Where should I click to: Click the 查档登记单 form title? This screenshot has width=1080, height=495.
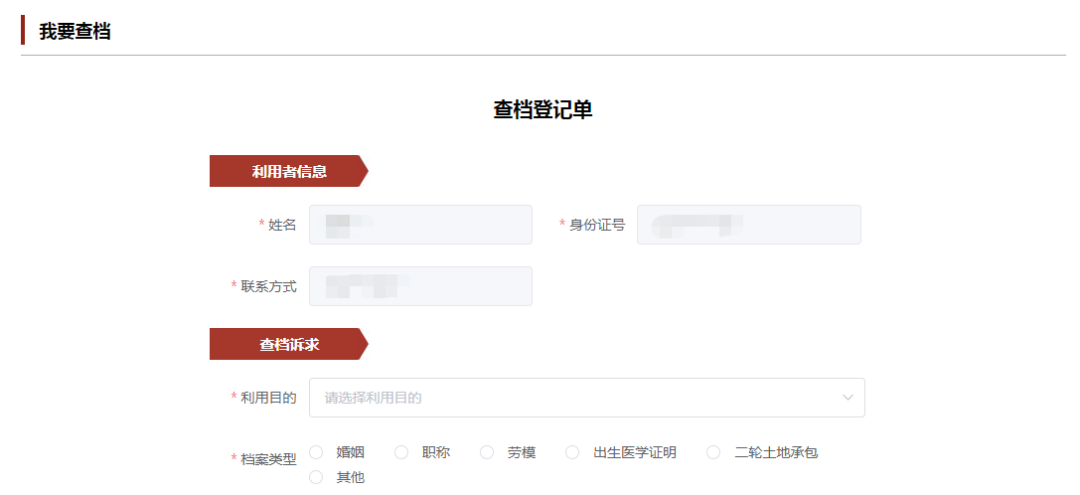(x=542, y=110)
